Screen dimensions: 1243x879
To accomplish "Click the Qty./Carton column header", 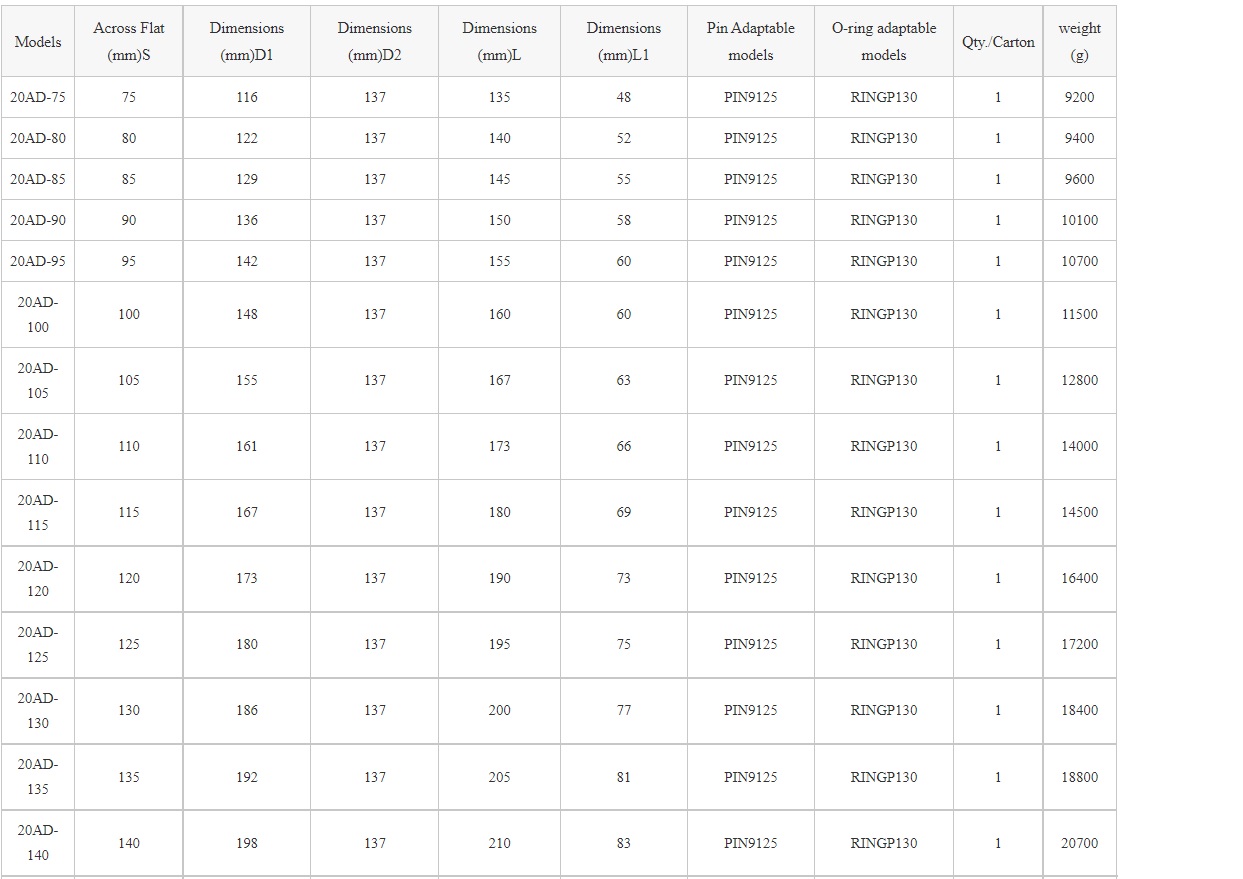I will coord(998,42).
